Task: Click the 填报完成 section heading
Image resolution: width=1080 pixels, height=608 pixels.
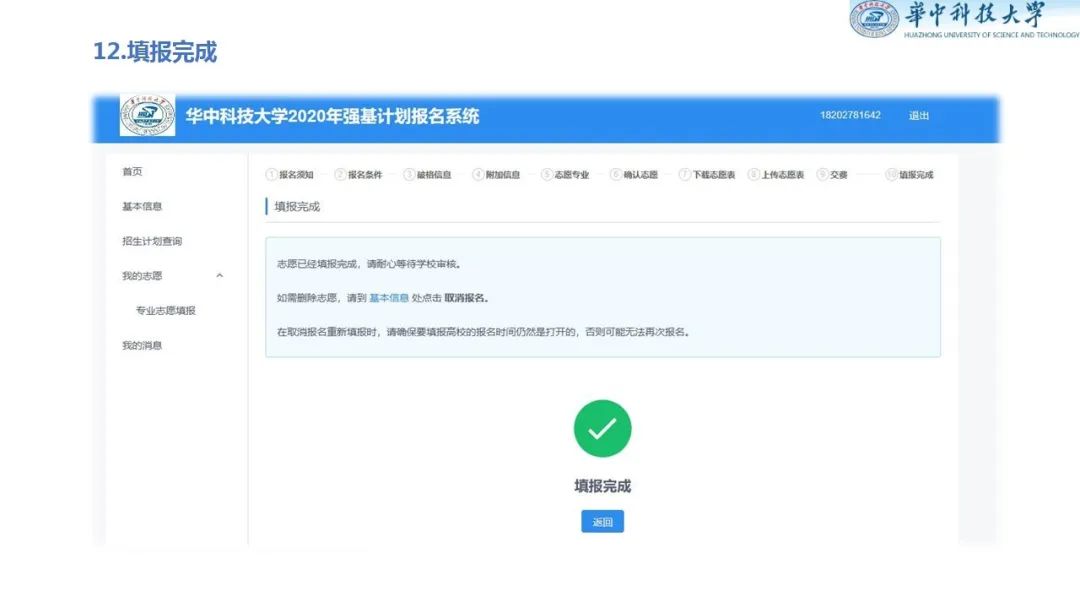Action: coord(297,207)
